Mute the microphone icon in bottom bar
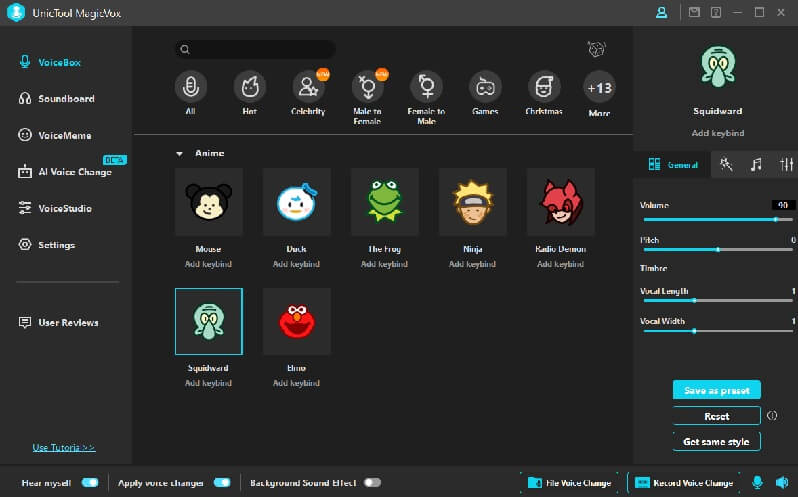798x497 pixels. pos(757,483)
